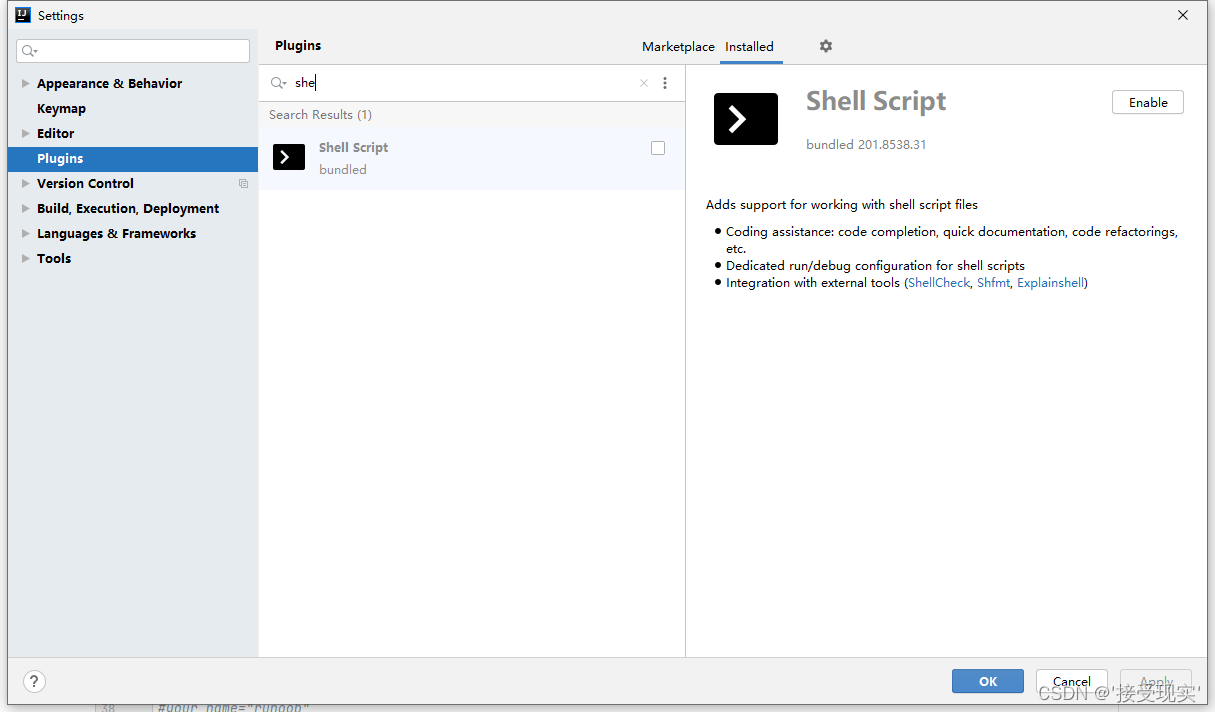Open the help question mark button

coord(34,681)
